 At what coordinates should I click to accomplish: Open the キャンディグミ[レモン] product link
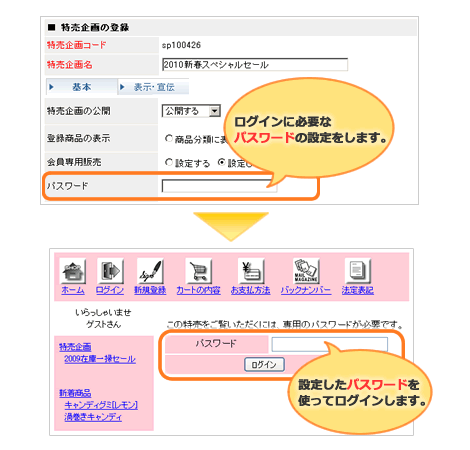(x=101, y=405)
